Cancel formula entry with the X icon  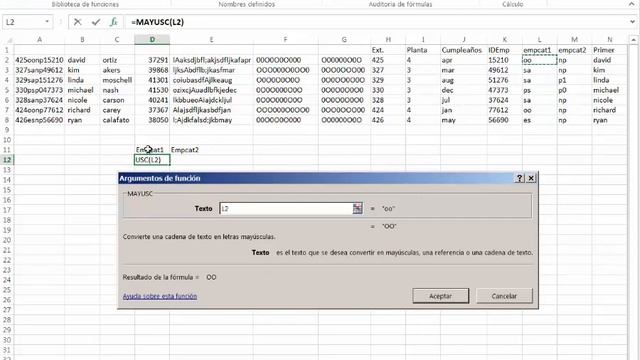tap(78, 22)
